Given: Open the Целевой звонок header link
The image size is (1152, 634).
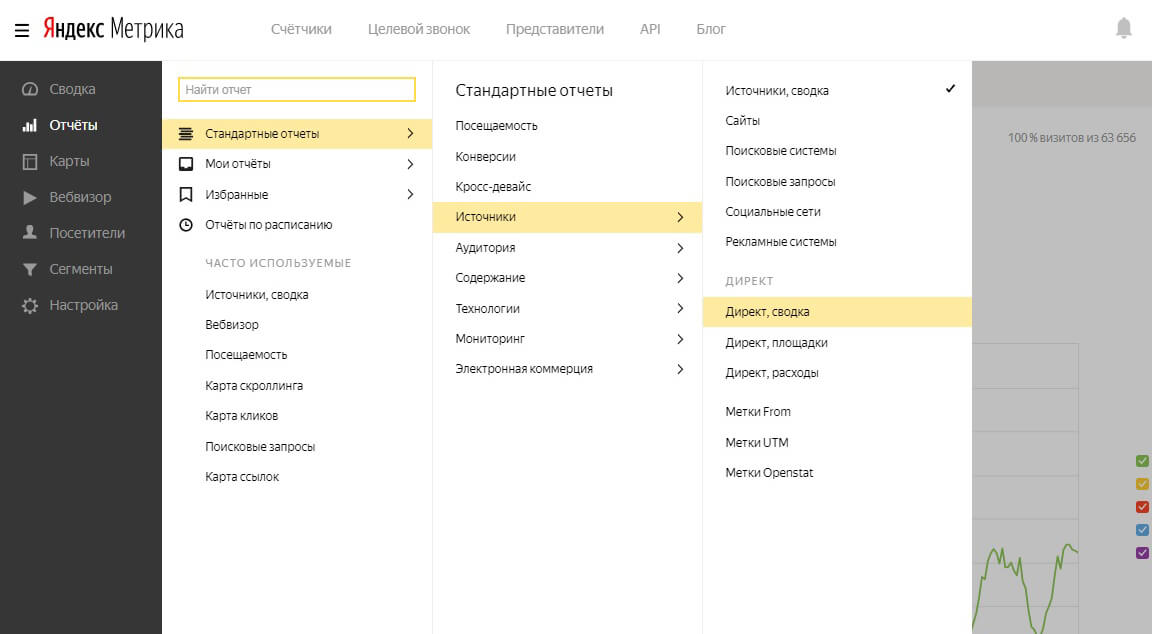Looking at the screenshot, I should coord(419,29).
